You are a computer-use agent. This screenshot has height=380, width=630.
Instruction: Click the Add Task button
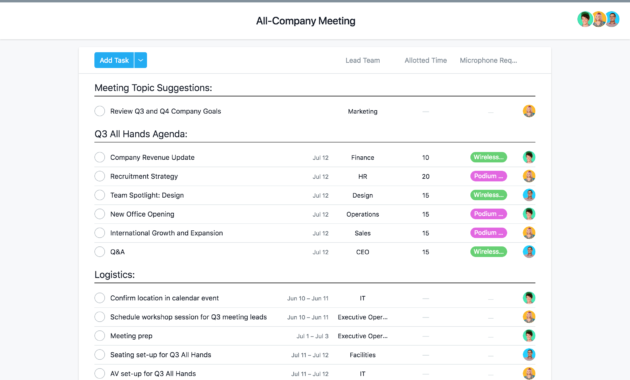click(114, 60)
